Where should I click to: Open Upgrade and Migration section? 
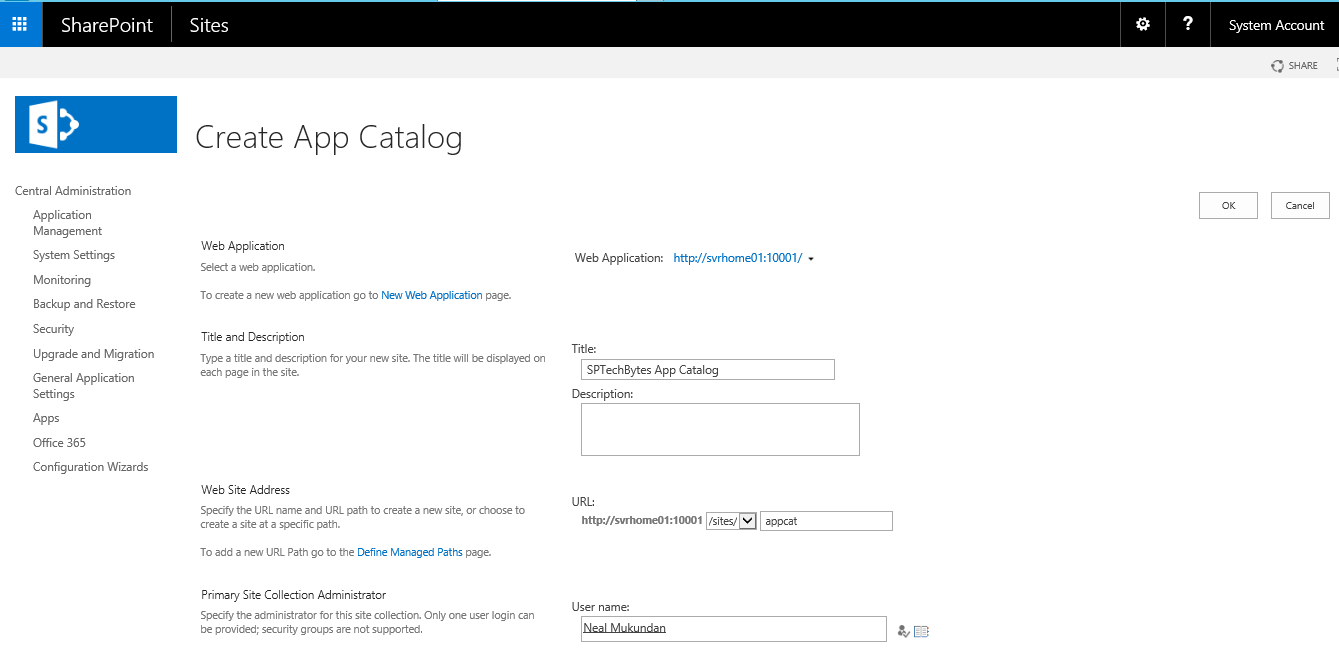click(x=94, y=354)
